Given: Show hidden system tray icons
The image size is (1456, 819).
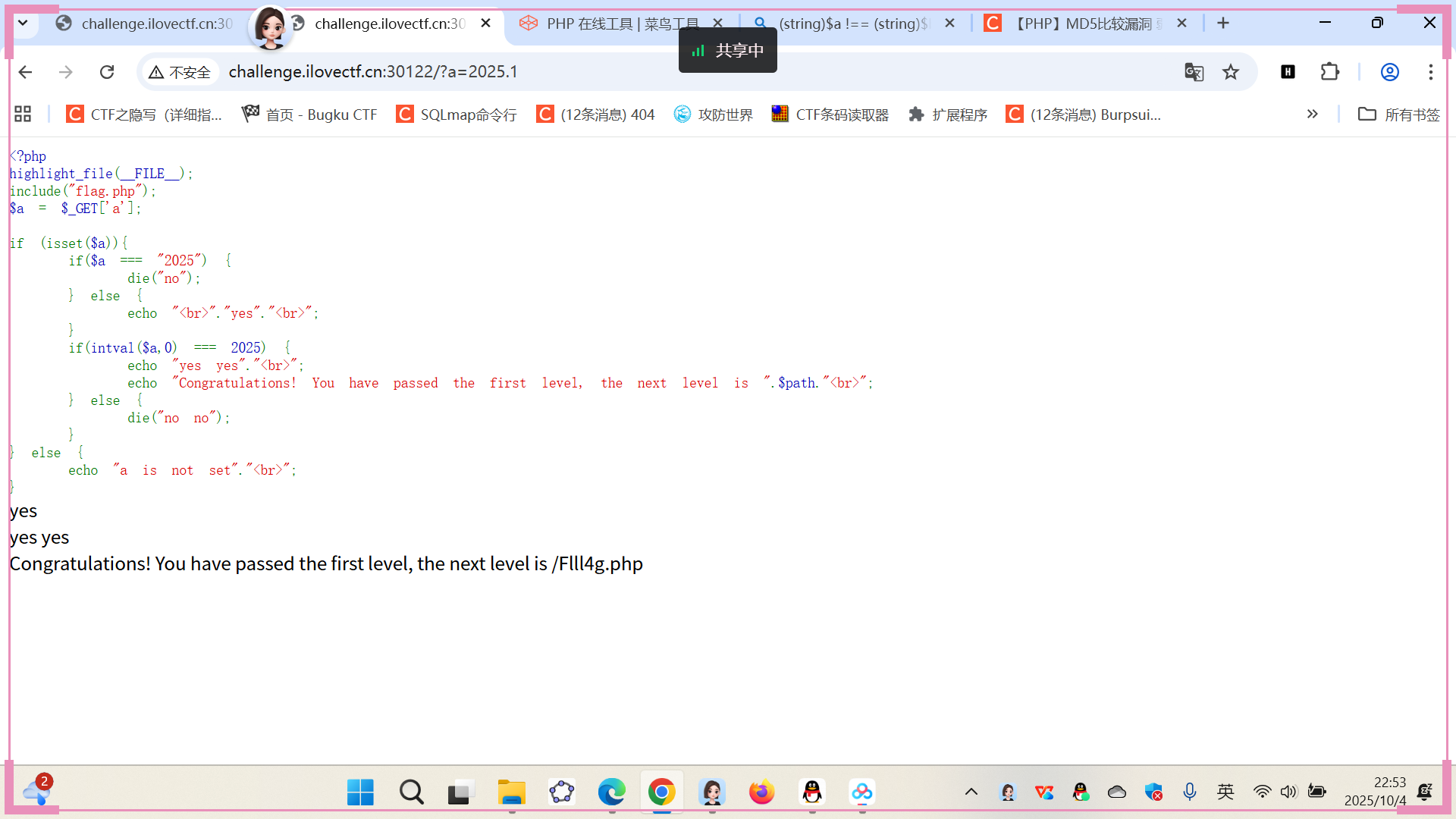Looking at the screenshot, I should [971, 792].
